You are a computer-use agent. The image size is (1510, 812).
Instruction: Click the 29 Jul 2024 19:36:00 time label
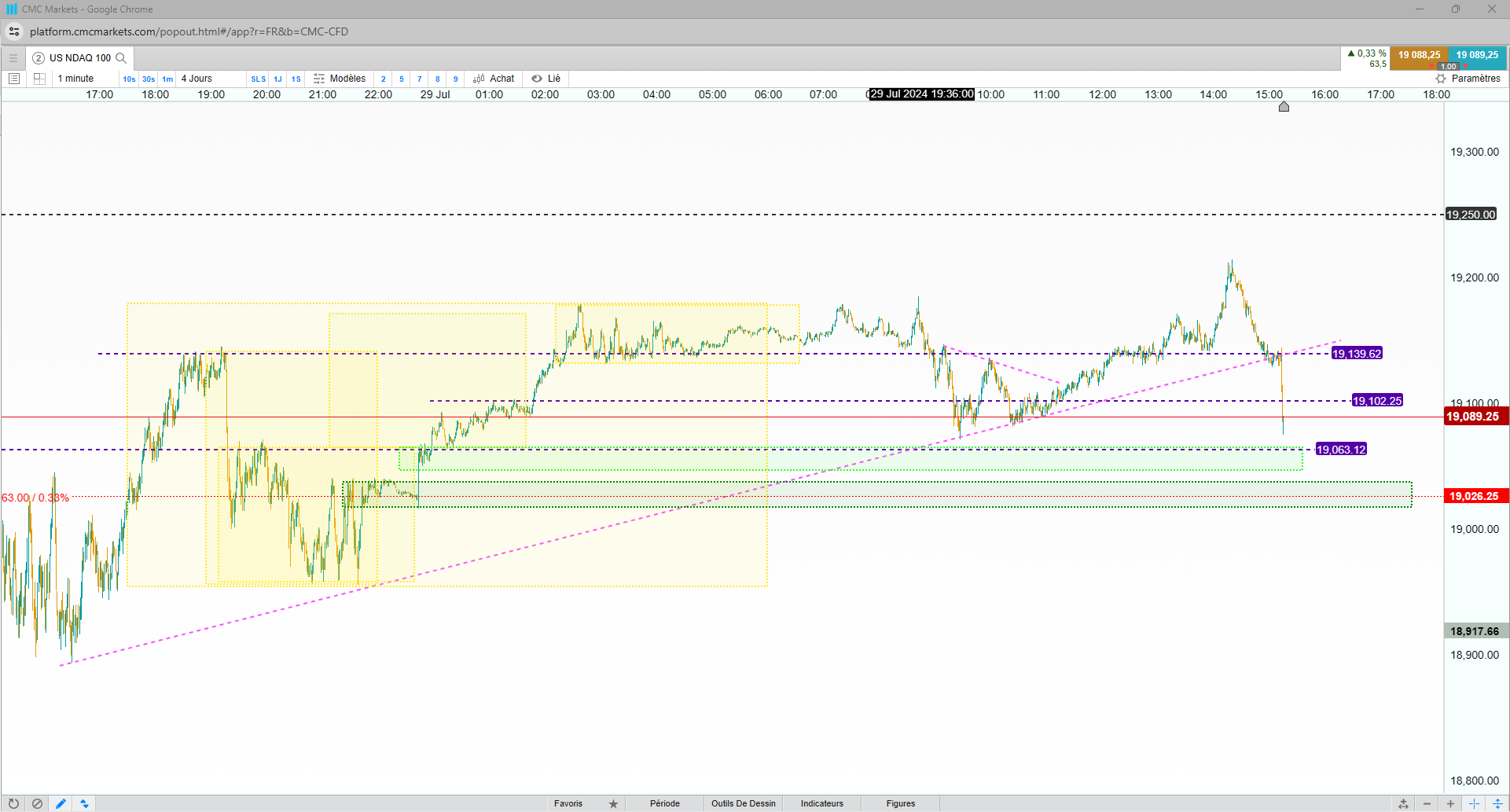point(921,94)
